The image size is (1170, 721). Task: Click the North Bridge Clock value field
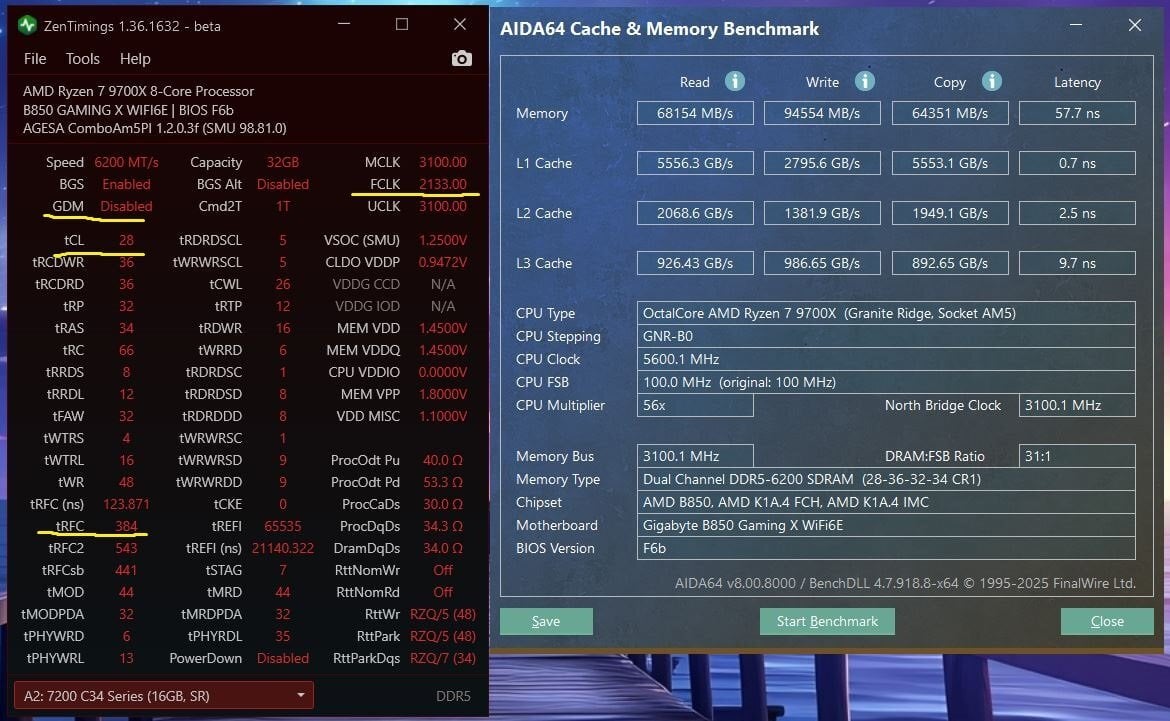(1077, 405)
